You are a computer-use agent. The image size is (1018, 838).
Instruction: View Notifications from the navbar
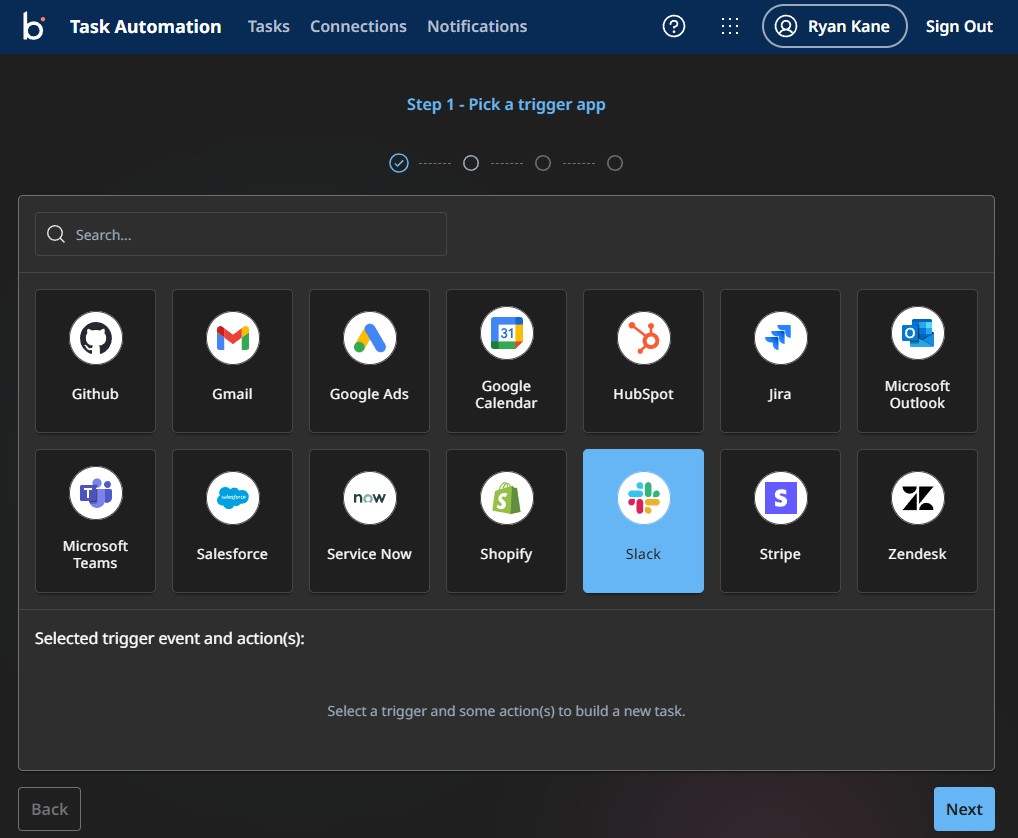477,26
